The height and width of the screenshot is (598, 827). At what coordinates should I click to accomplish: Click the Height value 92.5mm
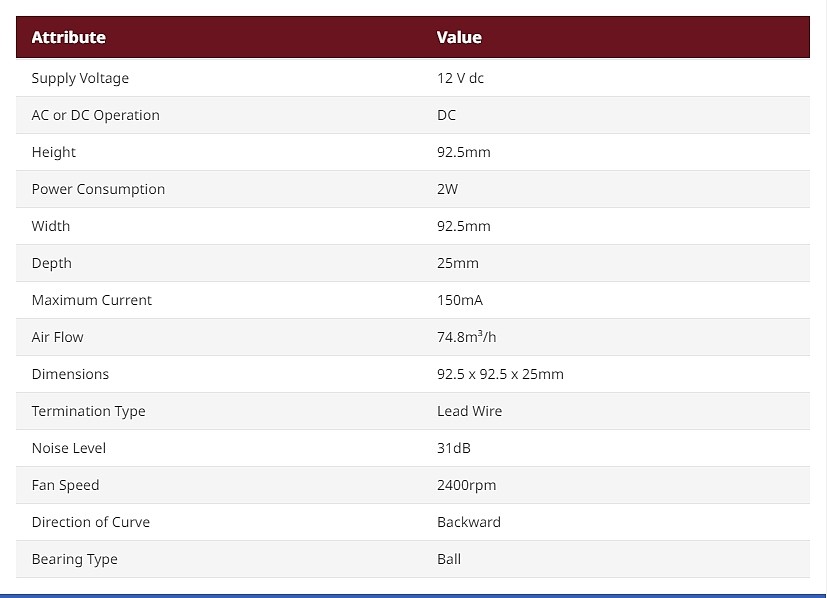(x=464, y=152)
